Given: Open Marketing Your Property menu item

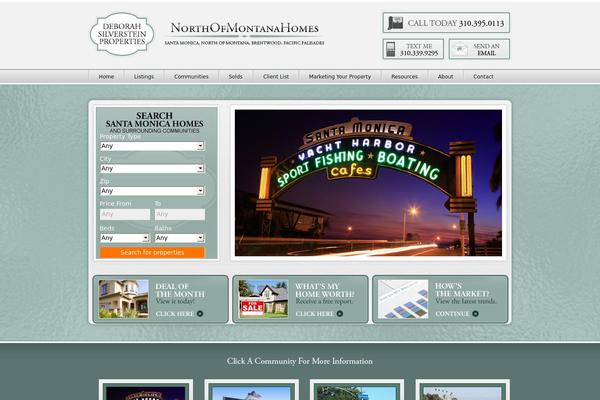Looking at the screenshot, I should 340,77.
